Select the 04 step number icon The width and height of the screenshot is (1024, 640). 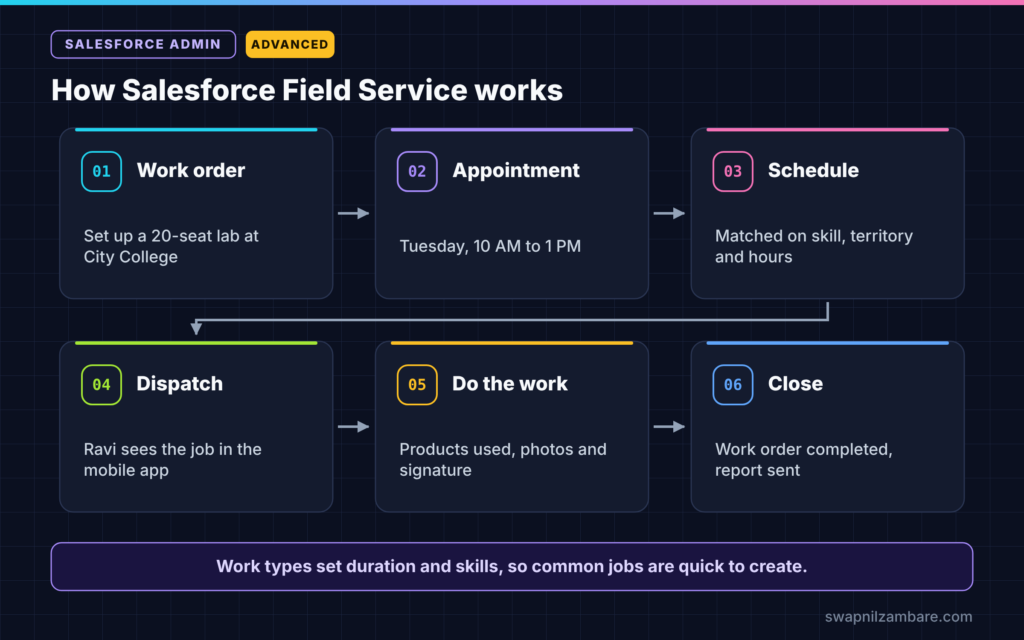pos(101,385)
